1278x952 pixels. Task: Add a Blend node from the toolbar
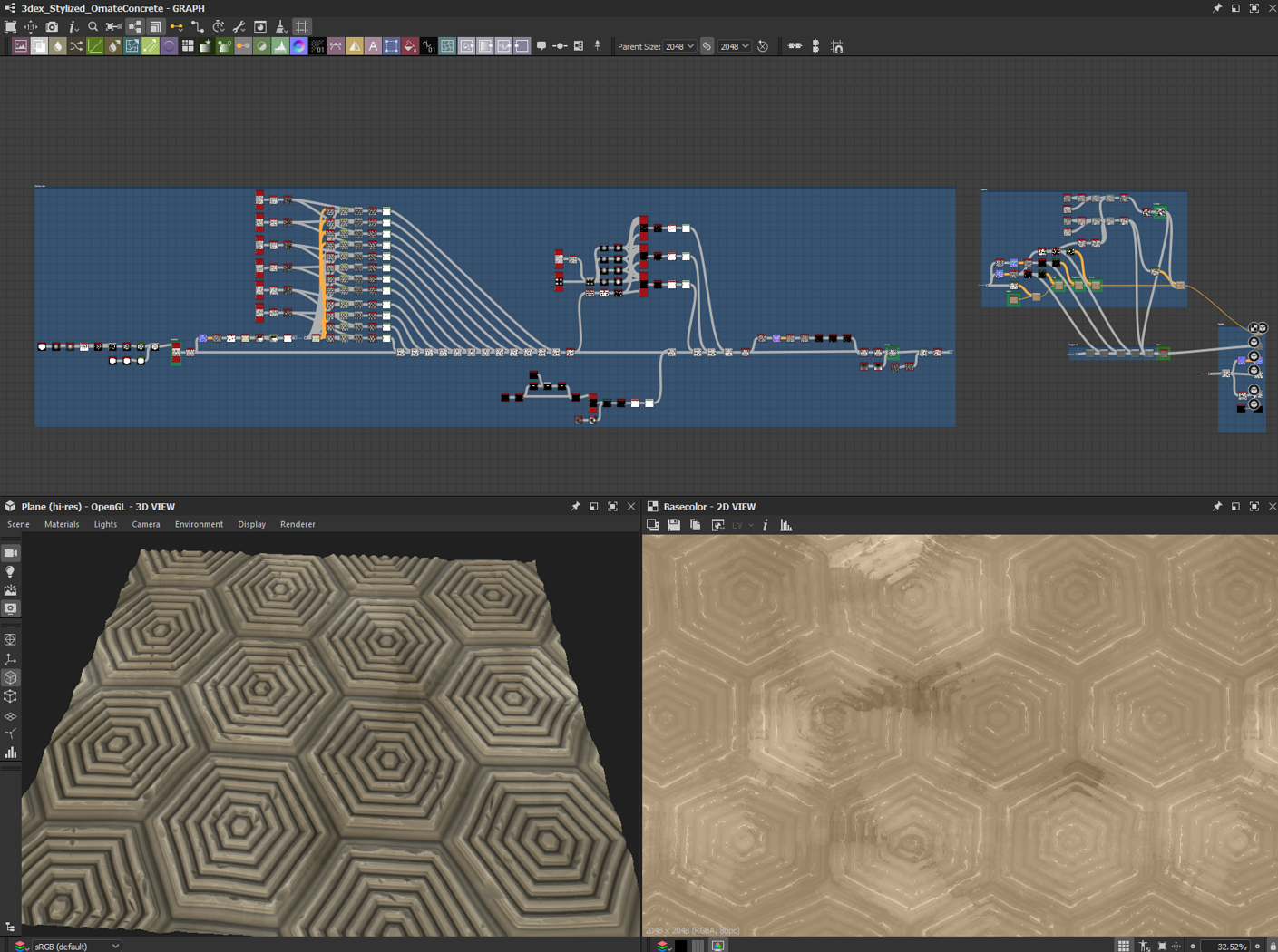[x=39, y=46]
